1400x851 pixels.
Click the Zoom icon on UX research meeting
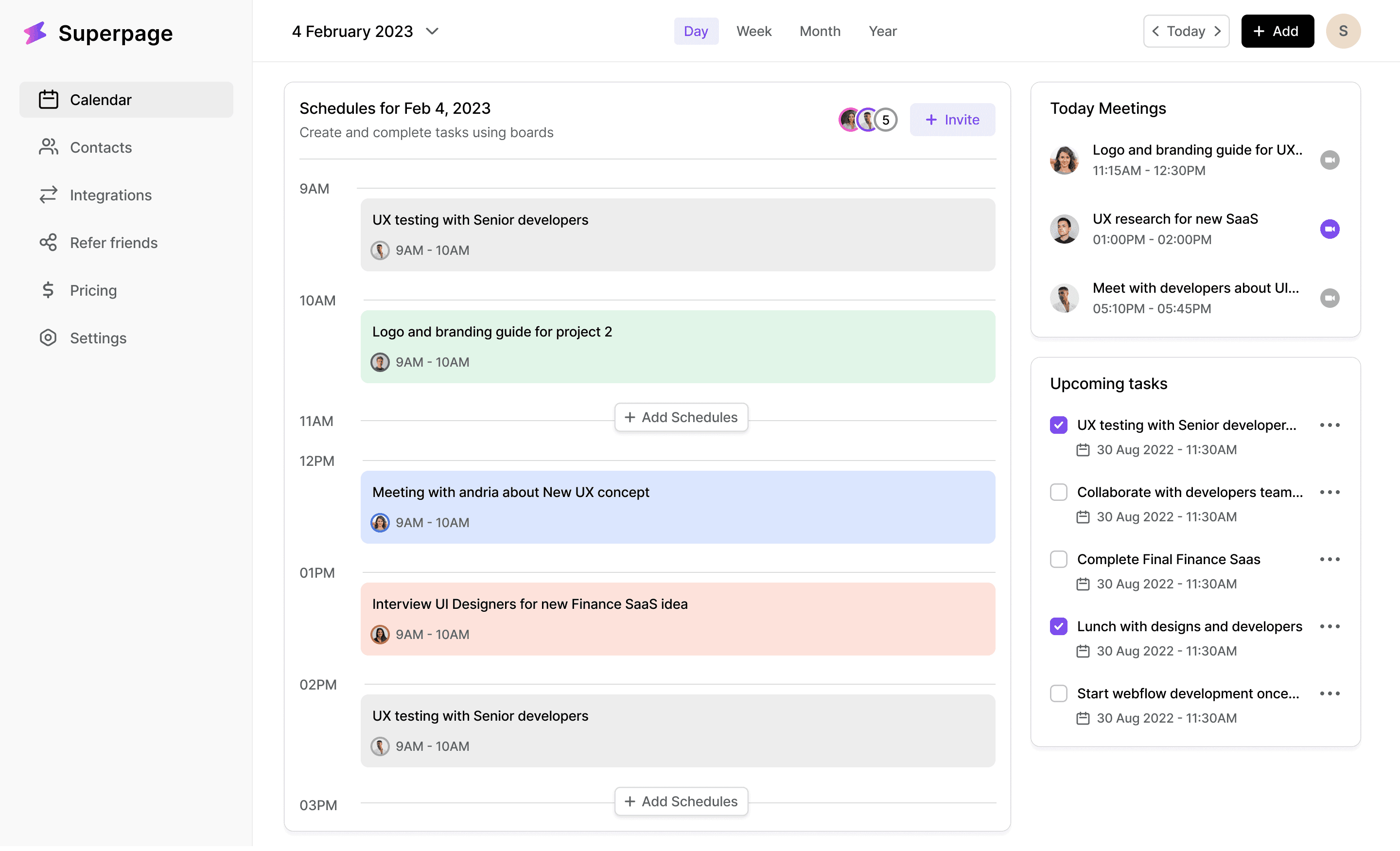point(1331,229)
